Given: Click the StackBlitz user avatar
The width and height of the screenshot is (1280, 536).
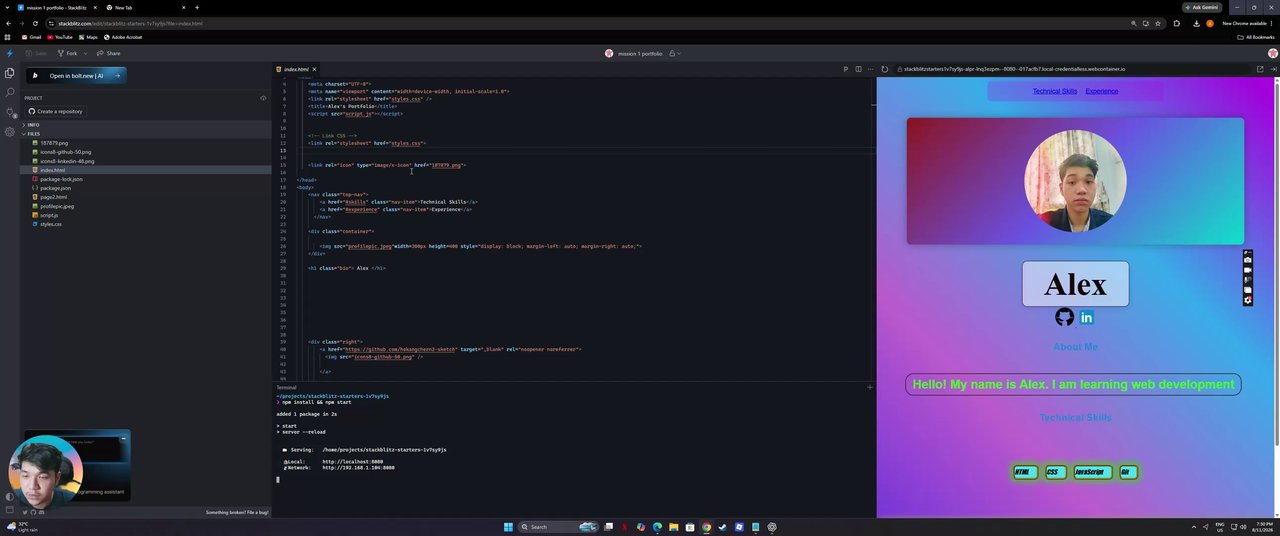Looking at the screenshot, I should click(x=1272, y=53).
